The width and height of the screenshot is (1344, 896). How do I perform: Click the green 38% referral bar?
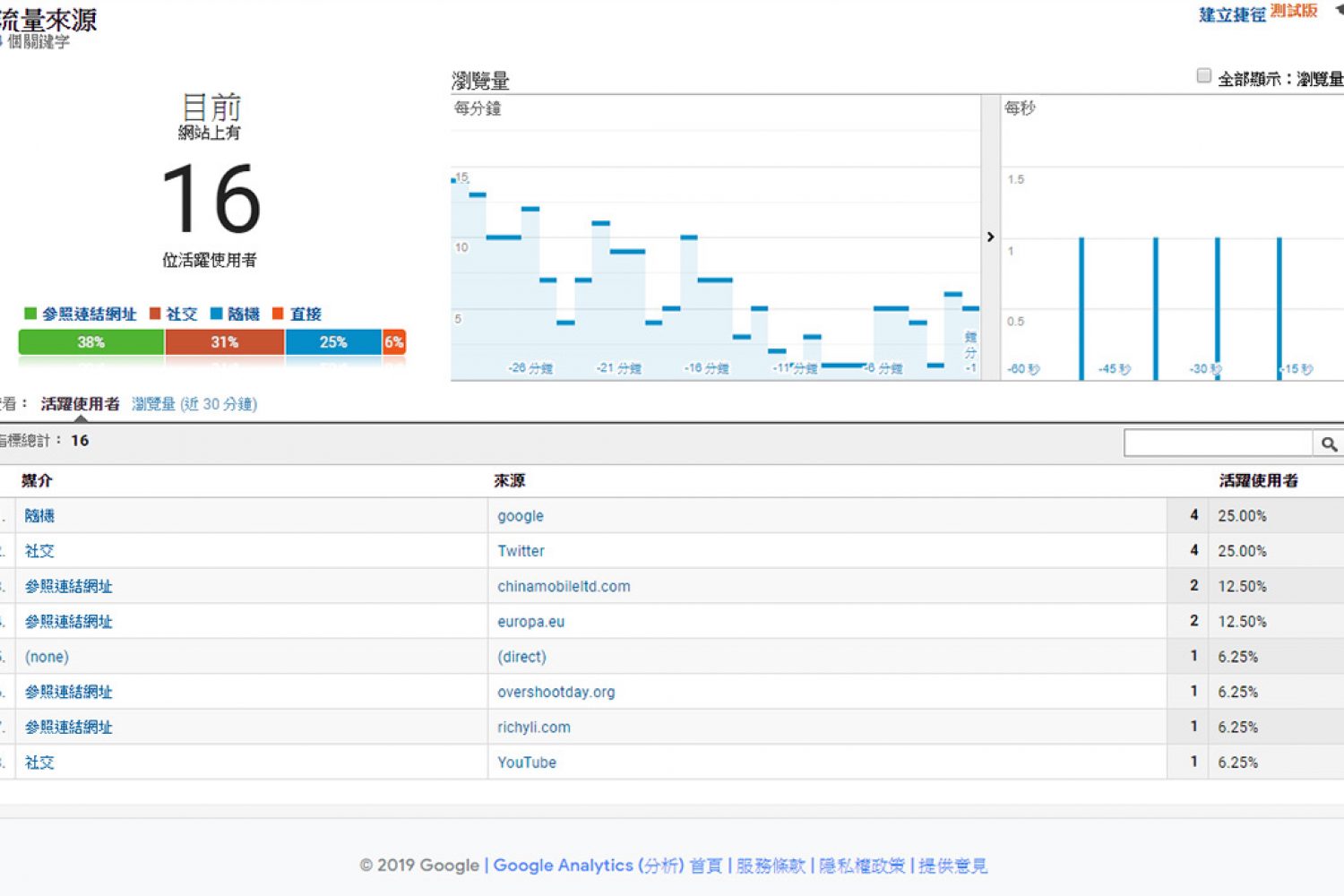click(x=90, y=342)
